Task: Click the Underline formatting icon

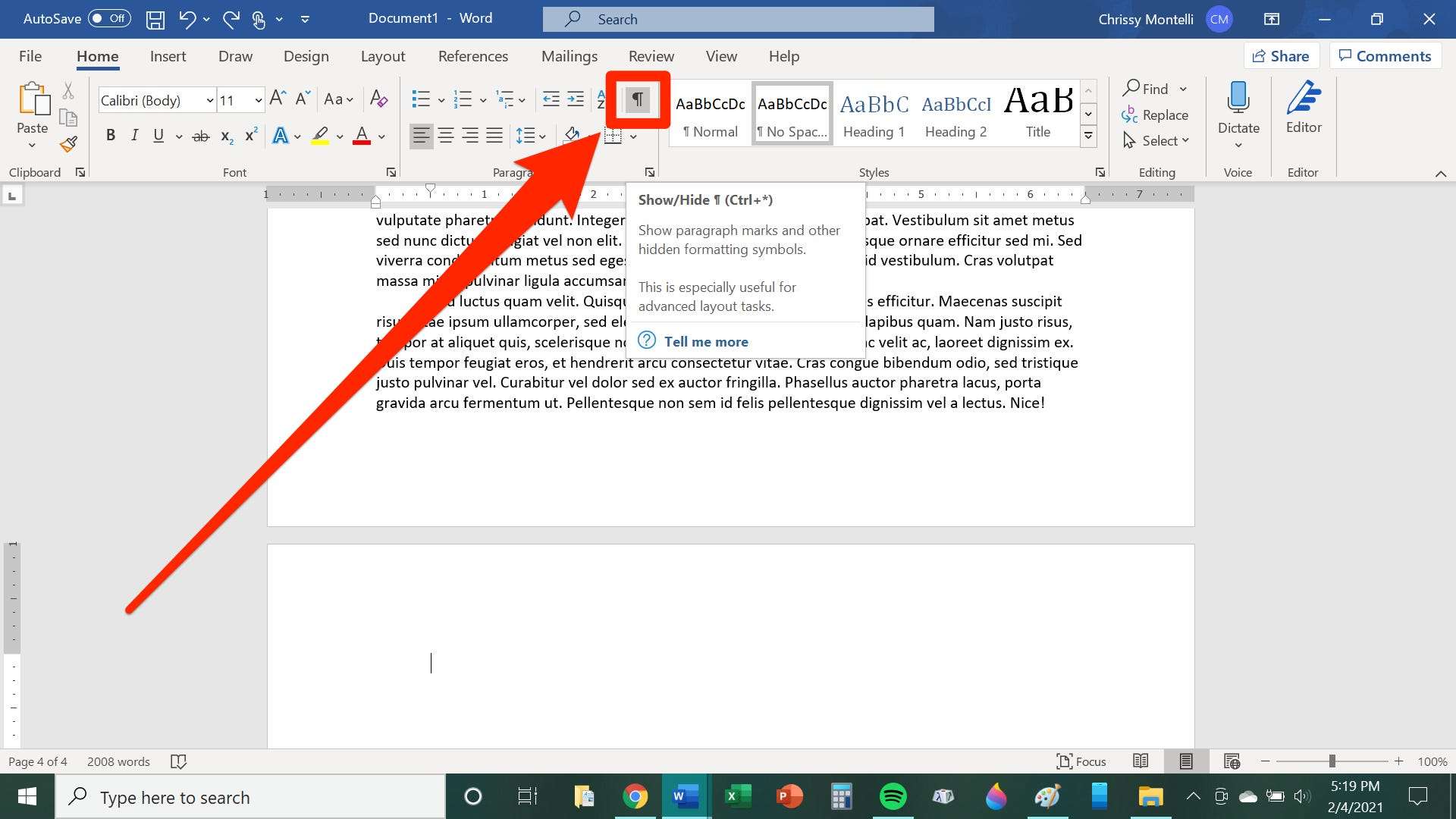Action: pos(158,136)
